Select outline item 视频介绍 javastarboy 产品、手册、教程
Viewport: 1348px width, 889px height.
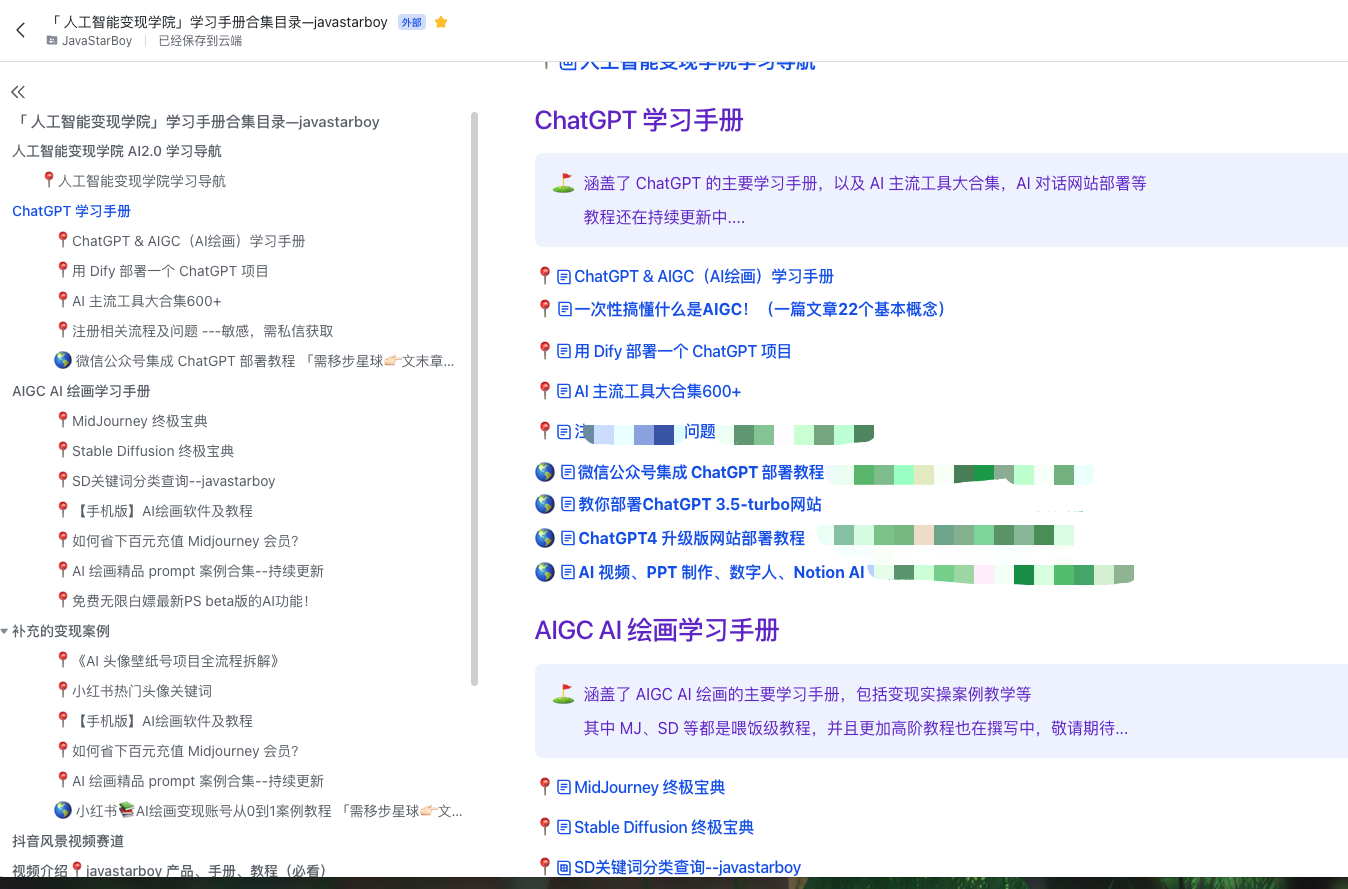tap(170, 871)
